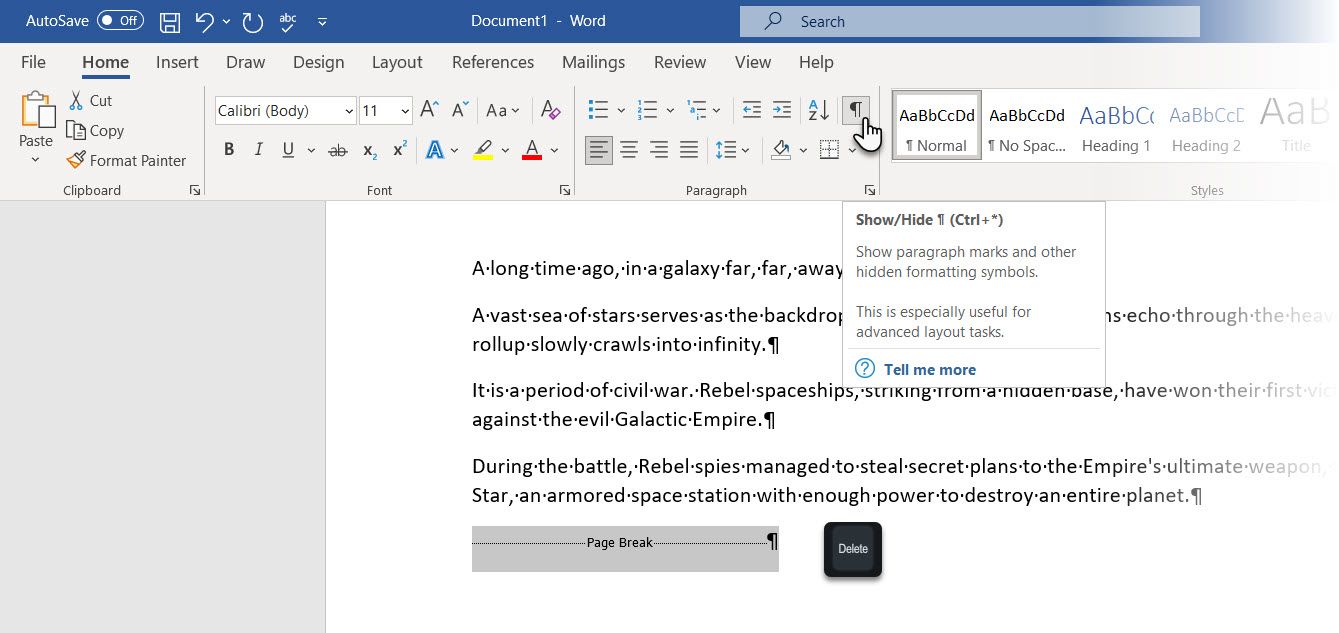The height and width of the screenshot is (633, 1339).
Task: Open the File tab
Action: pos(33,62)
